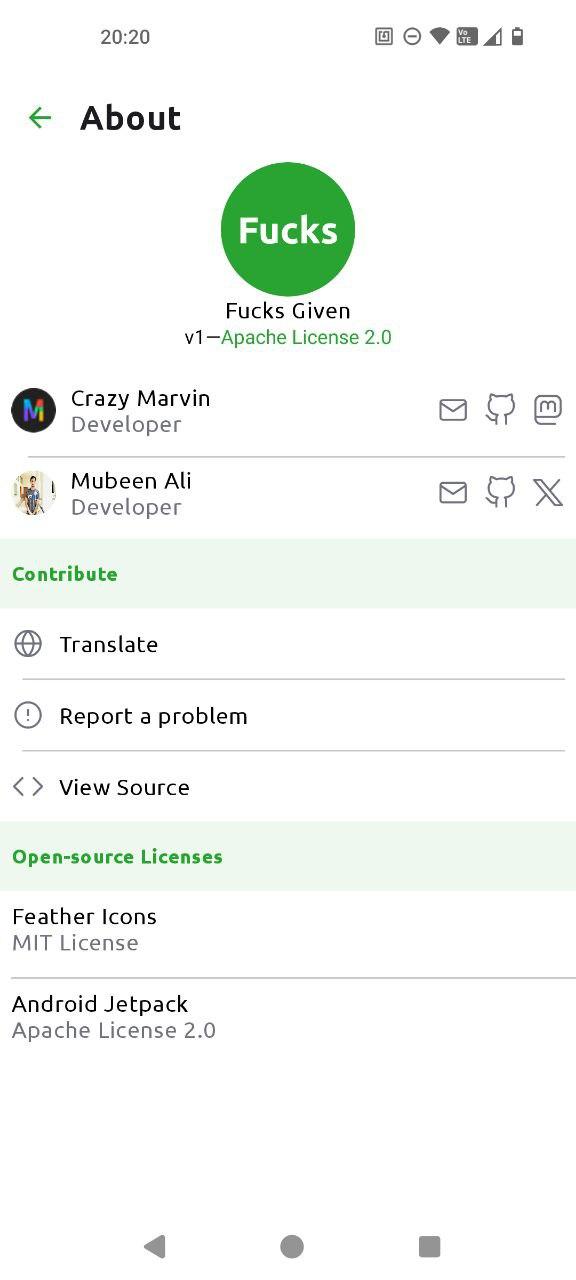Open Feather Icons MIT License entry
The height and width of the screenshot is (1280, 576).
(288, 930)
